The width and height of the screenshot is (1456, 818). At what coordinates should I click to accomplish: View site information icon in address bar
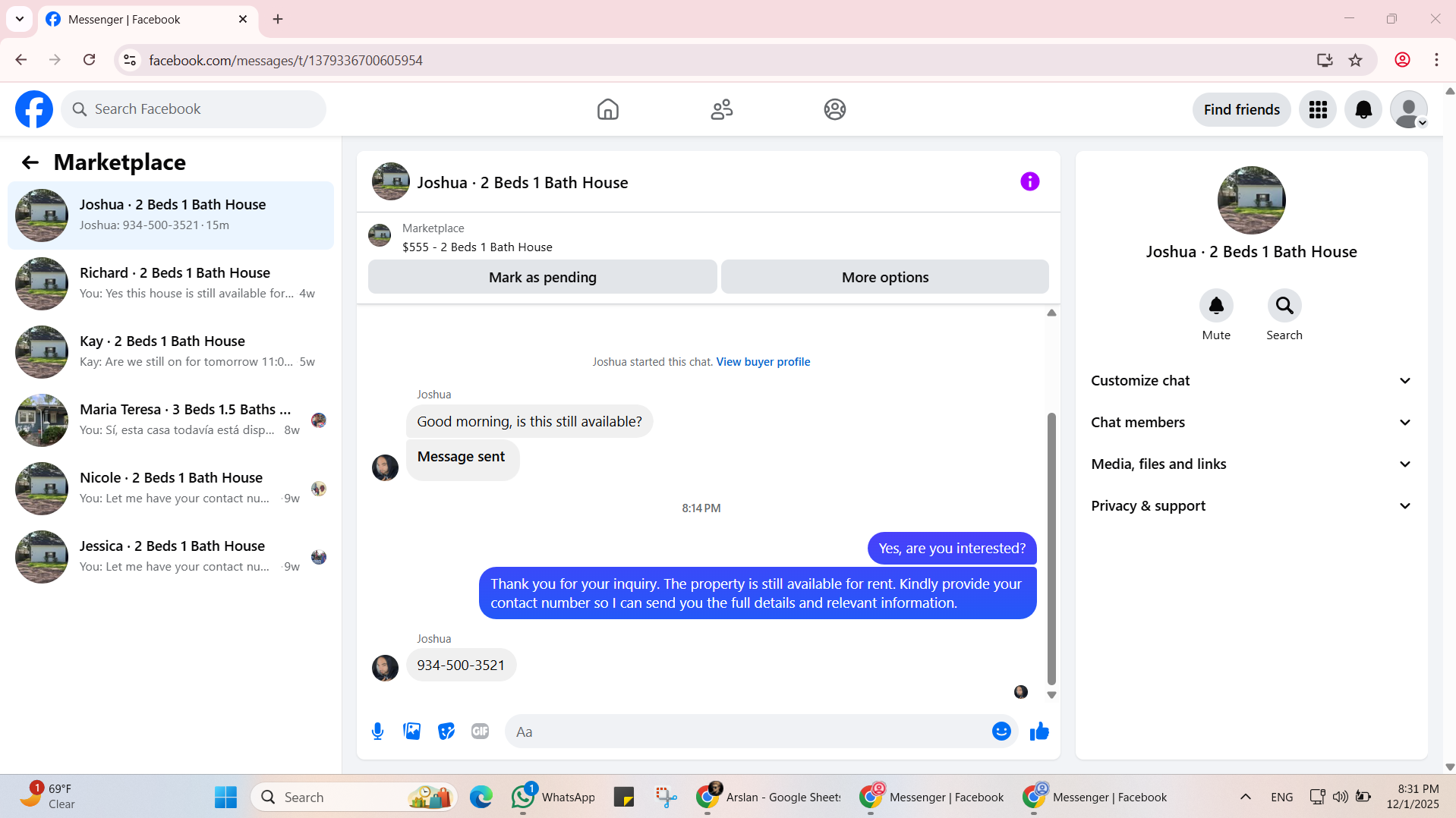pyautogui.click(x=130, y=60)
